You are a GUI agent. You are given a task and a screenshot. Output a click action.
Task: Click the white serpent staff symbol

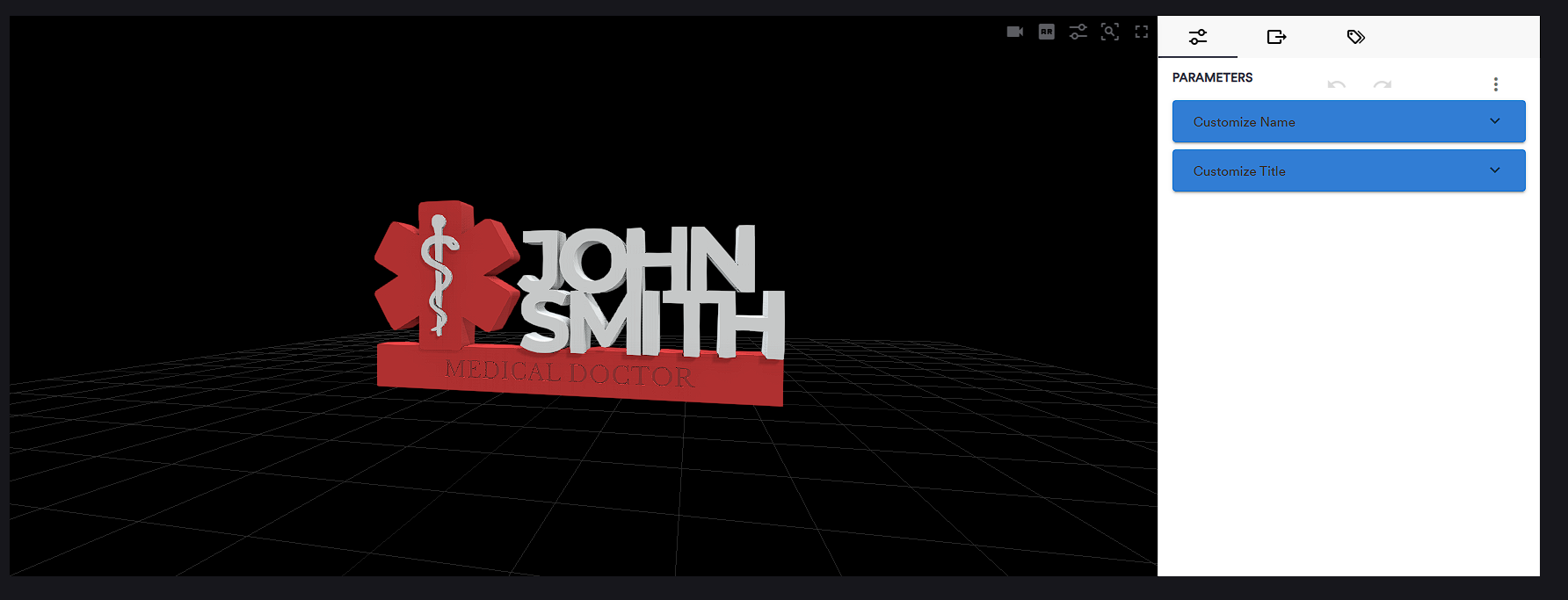pyautogui.click(x=438, y=274)
